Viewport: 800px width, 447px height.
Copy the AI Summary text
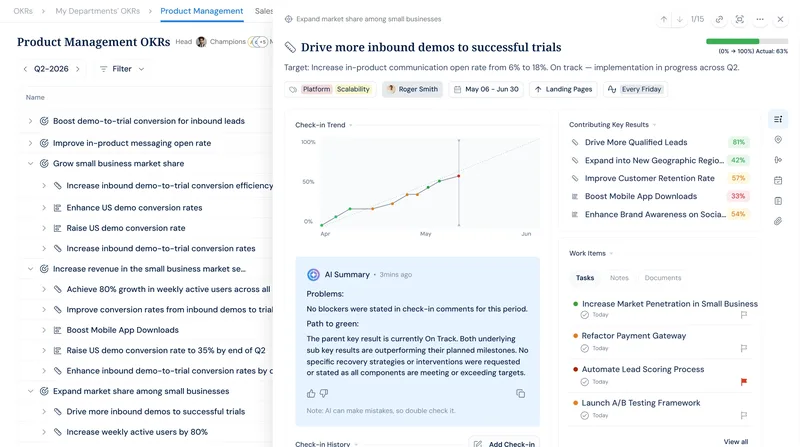520,393
